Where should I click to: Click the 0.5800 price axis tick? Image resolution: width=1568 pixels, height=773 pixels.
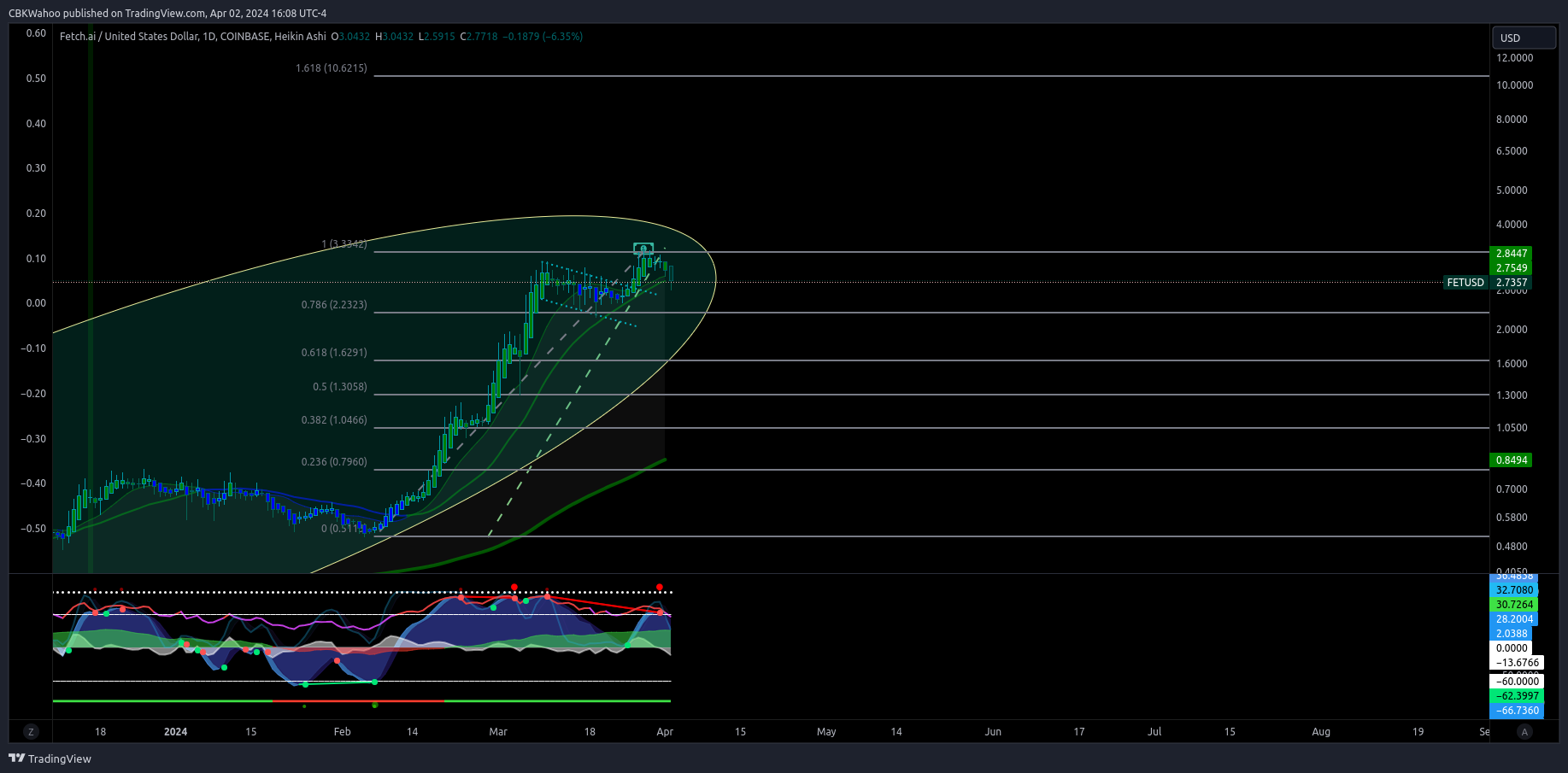[1512, 518]
